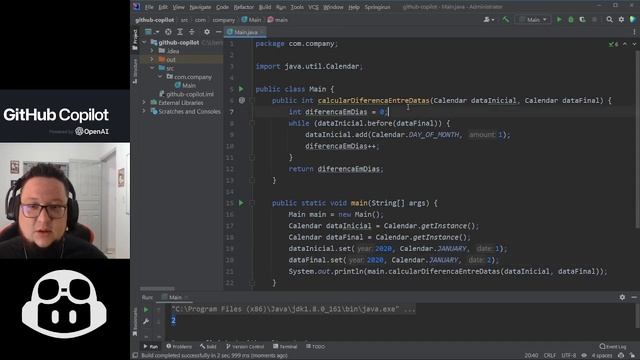Toggle the Version Control tool window button

(245, 347)
